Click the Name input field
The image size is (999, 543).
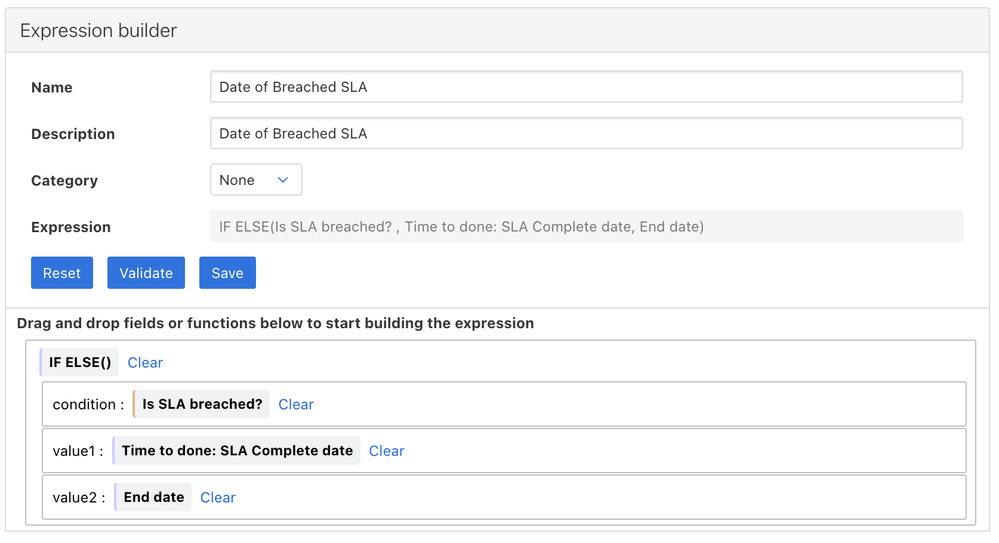point(586,87)
